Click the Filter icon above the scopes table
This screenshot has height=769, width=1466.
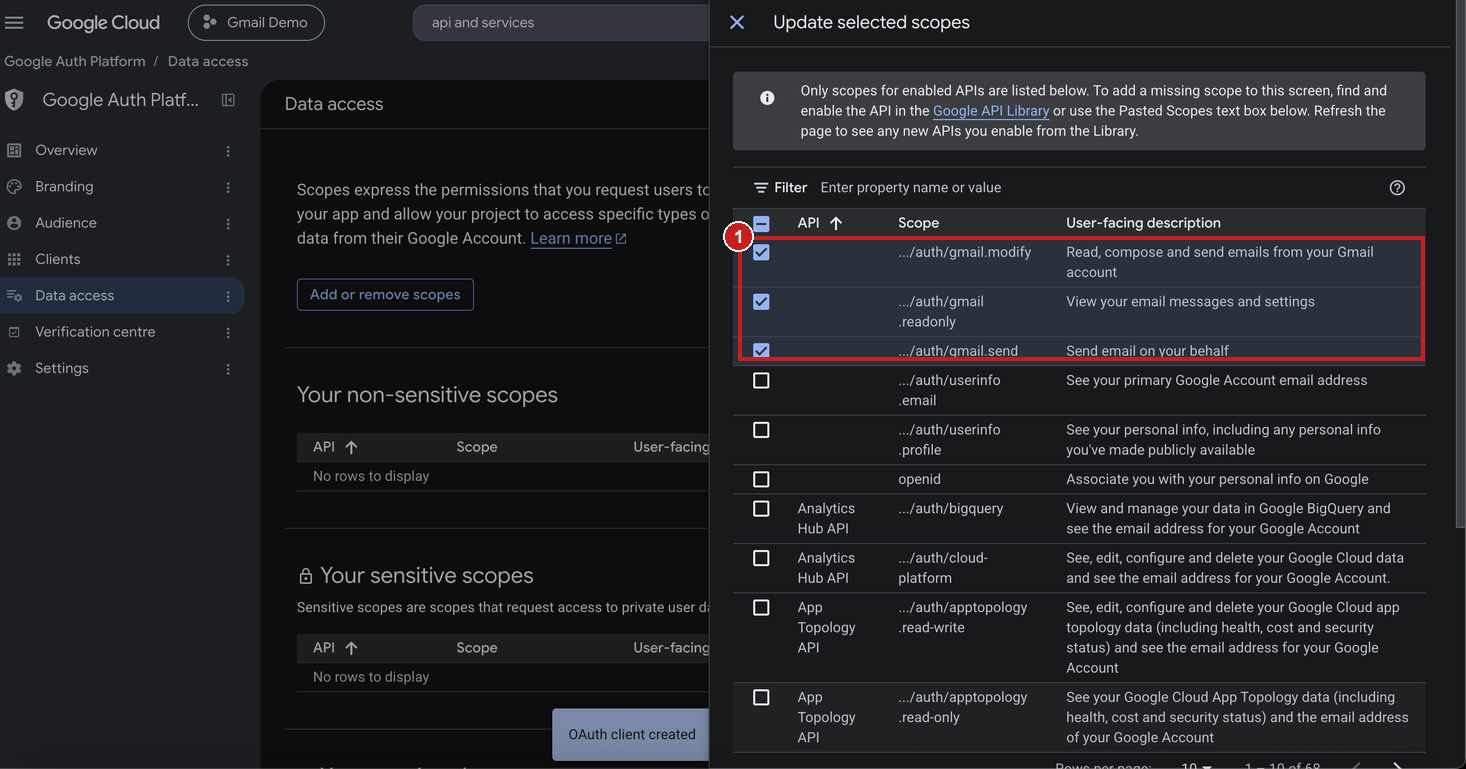[761, 188]
